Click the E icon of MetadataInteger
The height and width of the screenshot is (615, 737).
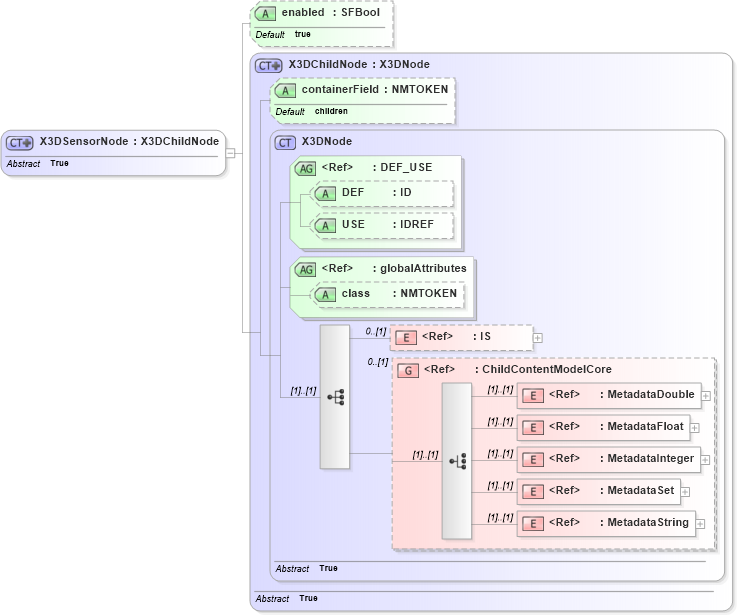[x=533, y=459]
